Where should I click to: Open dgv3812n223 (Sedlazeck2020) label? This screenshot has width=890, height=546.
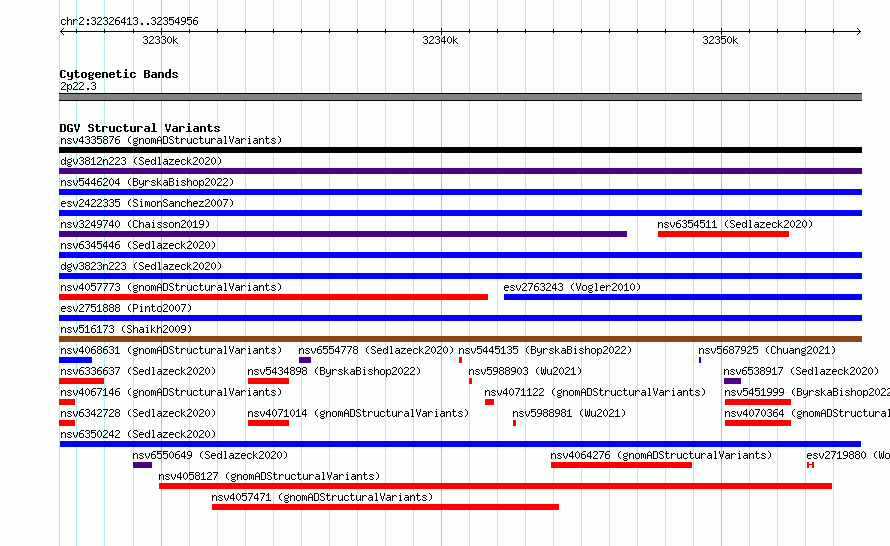(x=141, y=161)
